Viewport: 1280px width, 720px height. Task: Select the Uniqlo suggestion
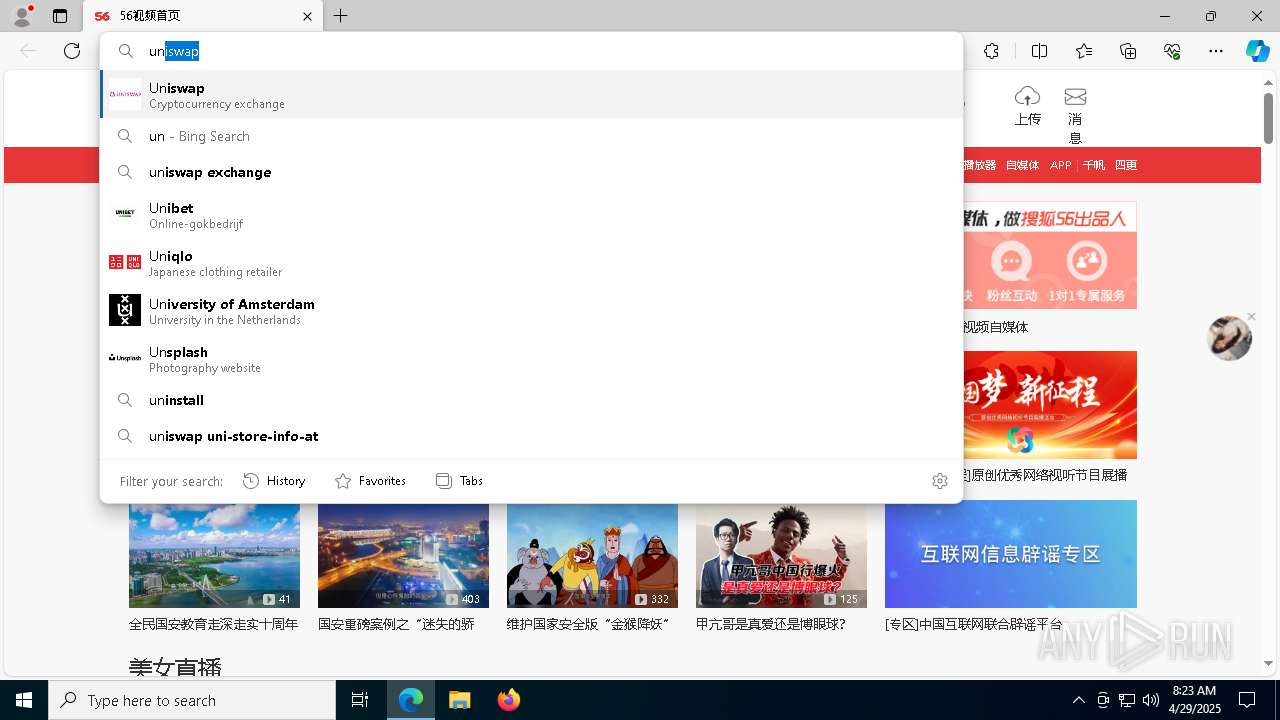[x=531, y=262]
